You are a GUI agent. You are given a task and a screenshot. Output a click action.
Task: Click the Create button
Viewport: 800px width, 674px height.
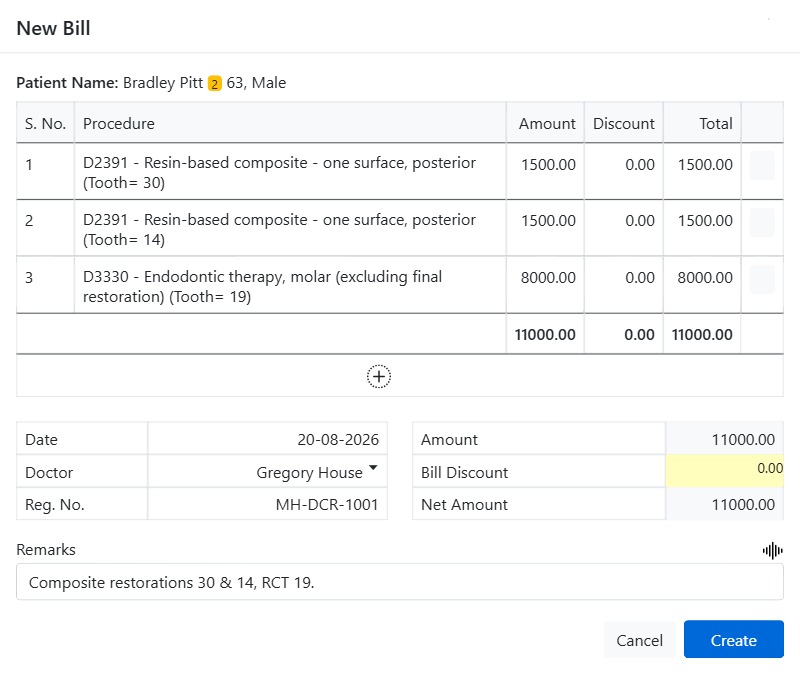(x=733, y=639)
